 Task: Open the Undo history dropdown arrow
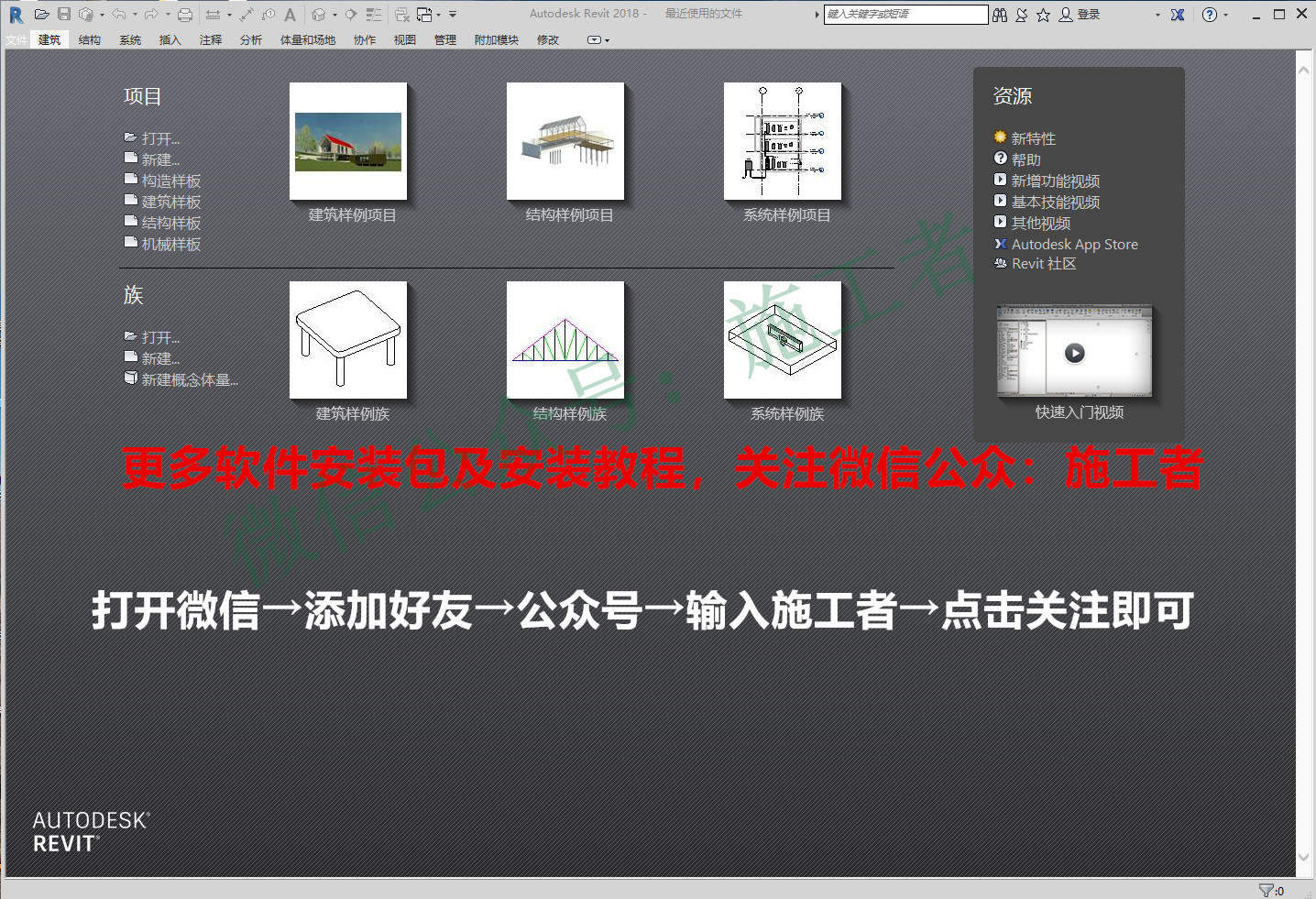[x=135, y=15]
